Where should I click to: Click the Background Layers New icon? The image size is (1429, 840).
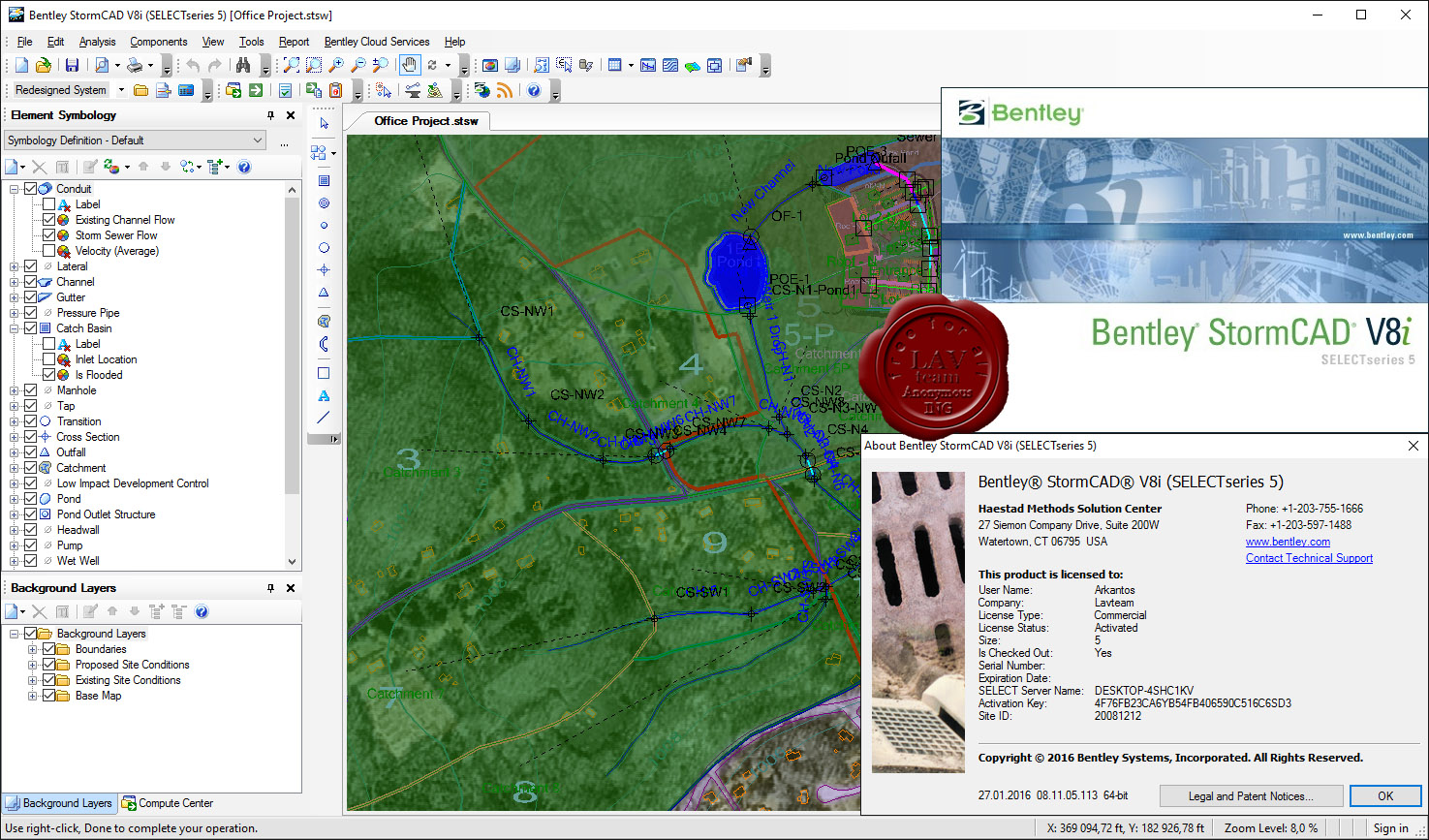pos(13,611)
